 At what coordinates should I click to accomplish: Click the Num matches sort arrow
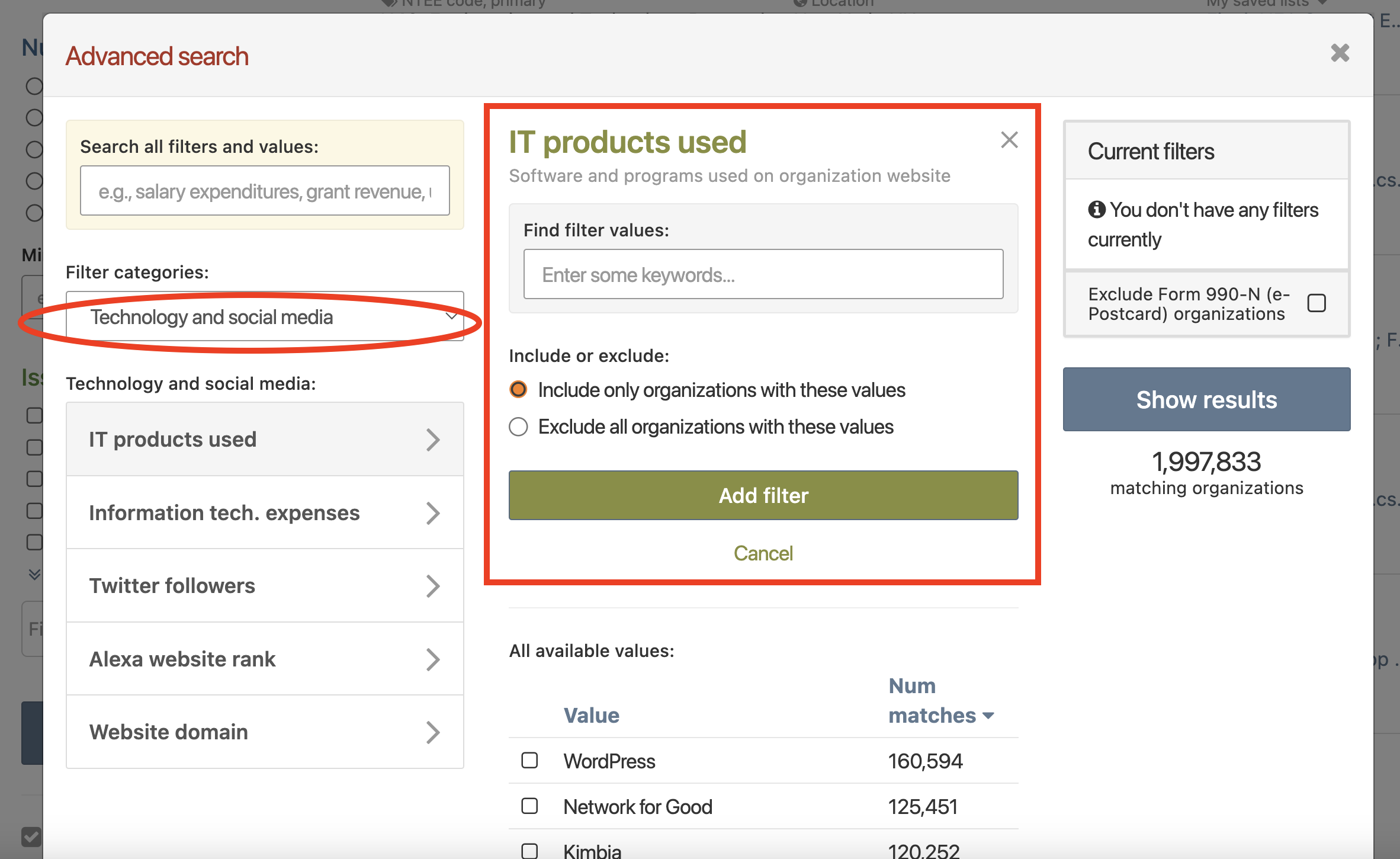pos(988,716)
